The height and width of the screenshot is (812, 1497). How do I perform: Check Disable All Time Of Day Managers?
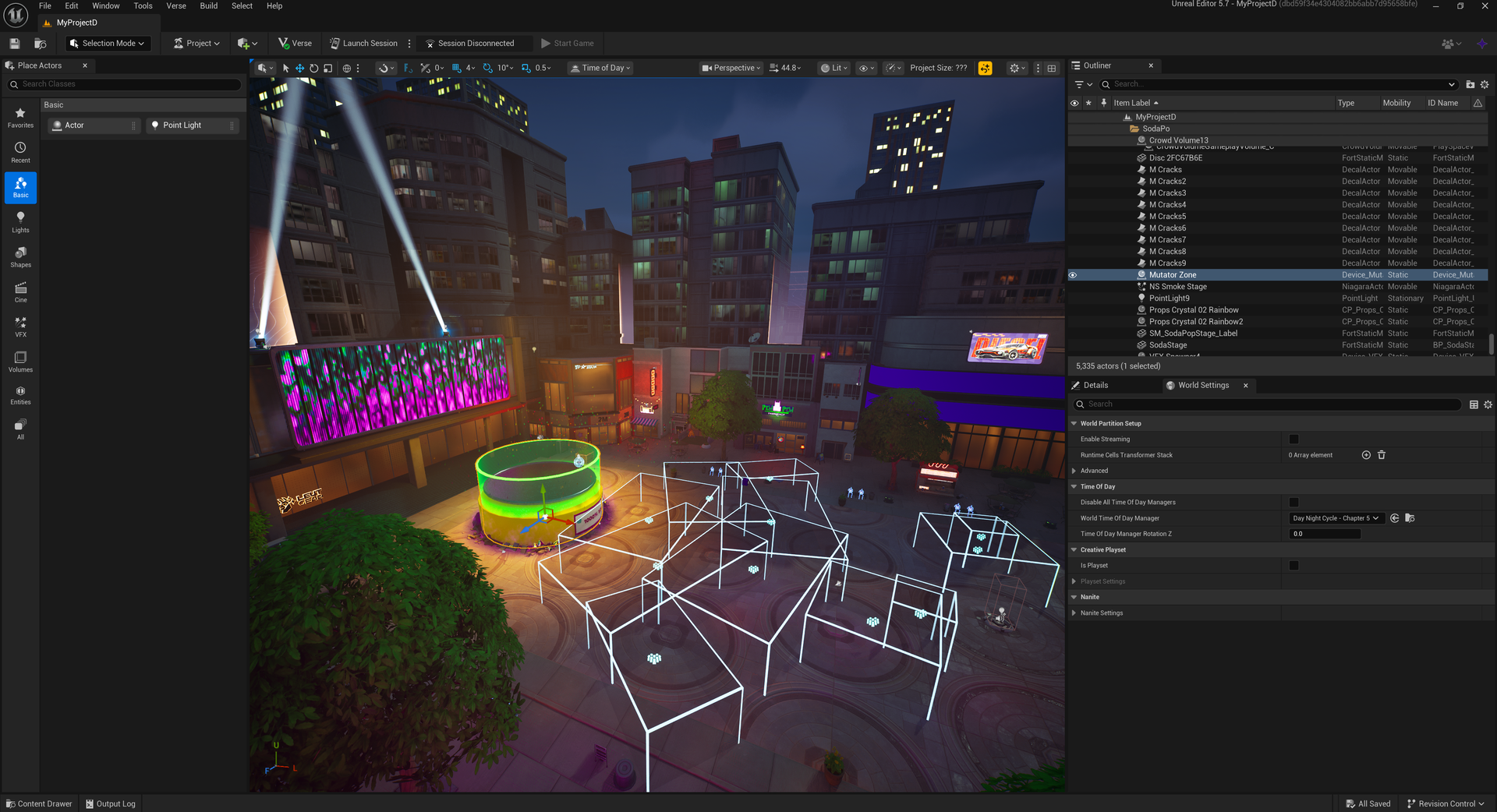(1294, 503)
